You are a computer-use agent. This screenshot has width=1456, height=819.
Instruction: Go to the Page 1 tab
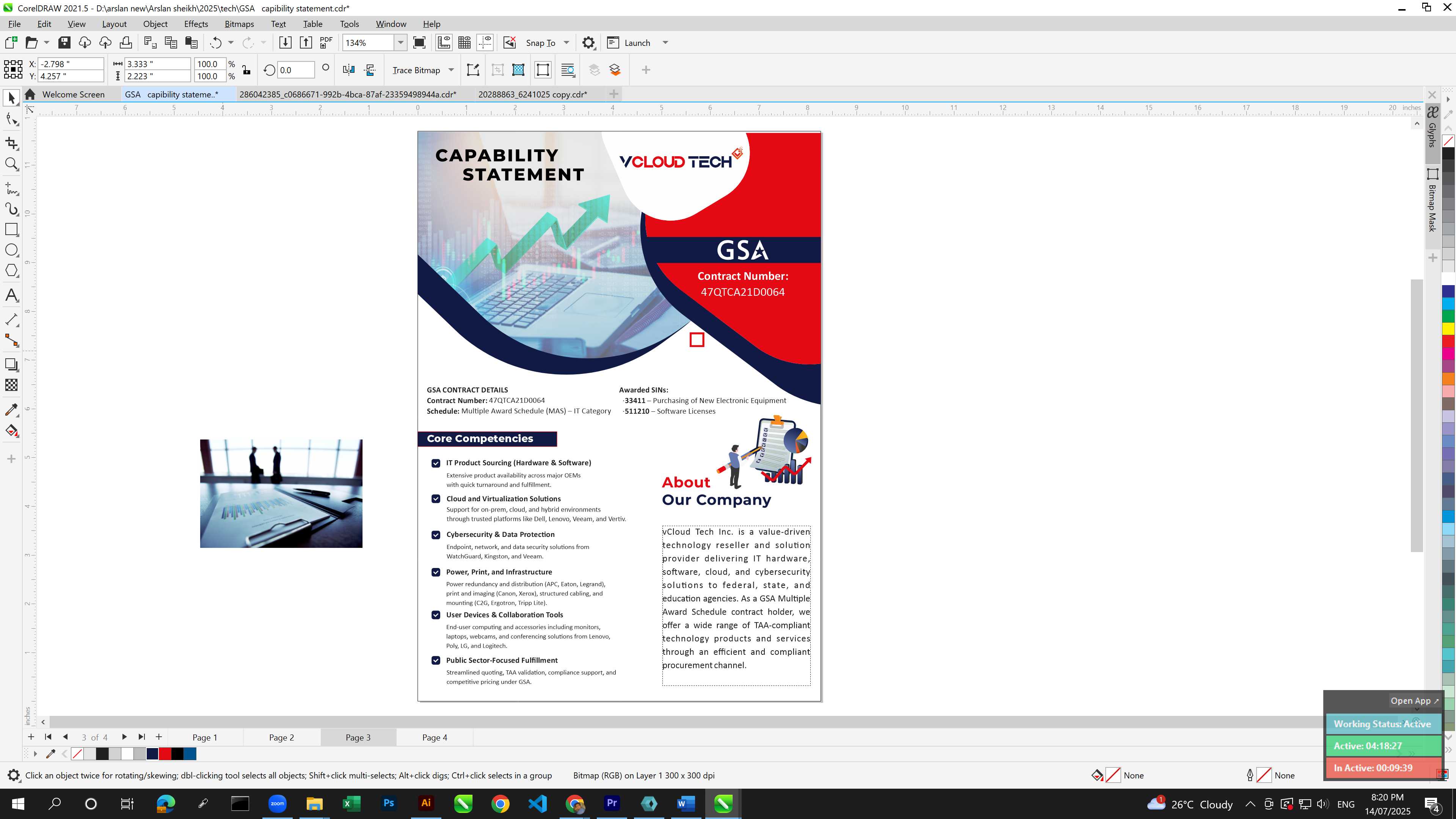[x=205, y=737]
